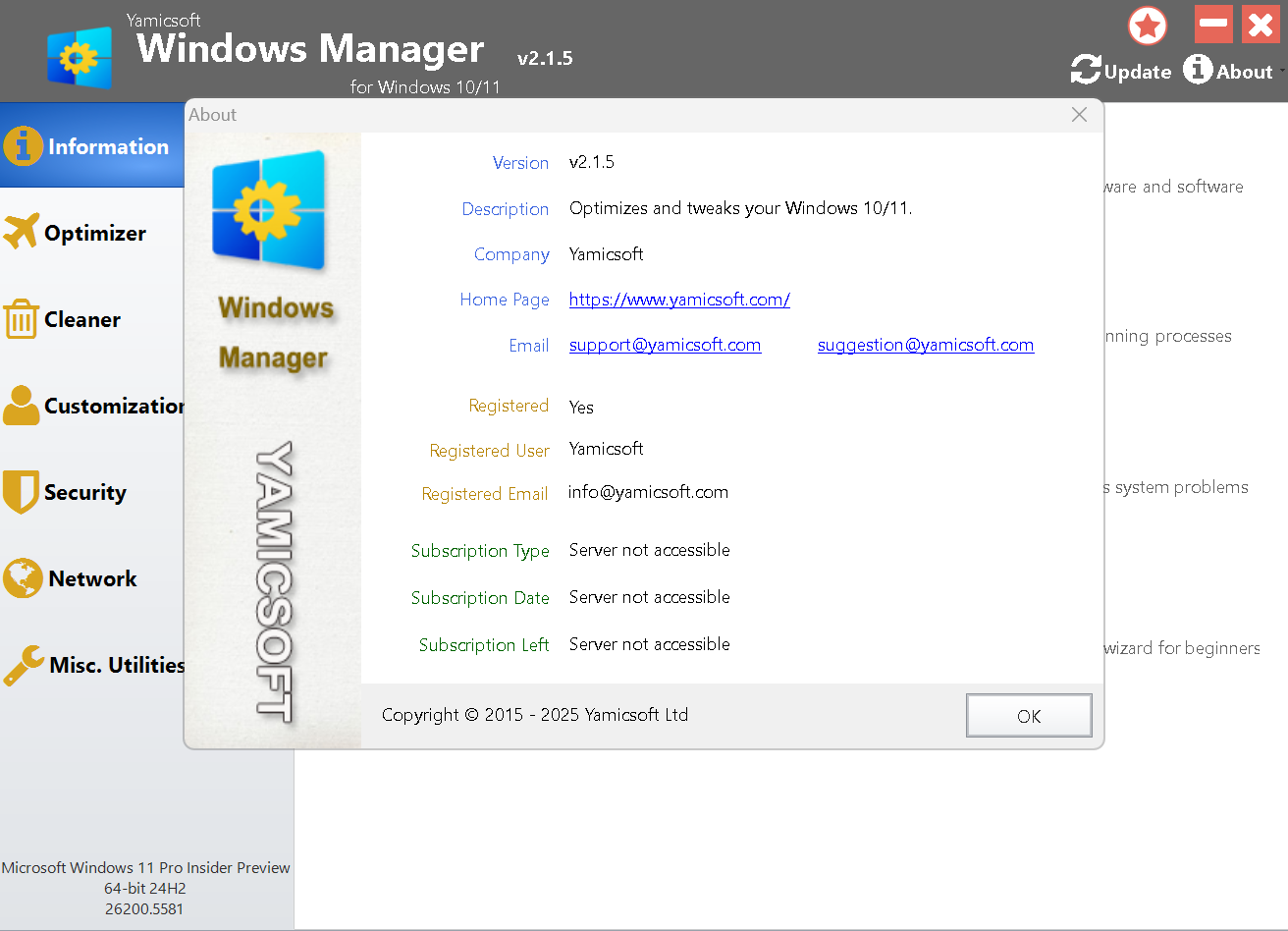Click the vertical YAMICSOFT banner text
The image size is (1288, 931).
[273, 581]
